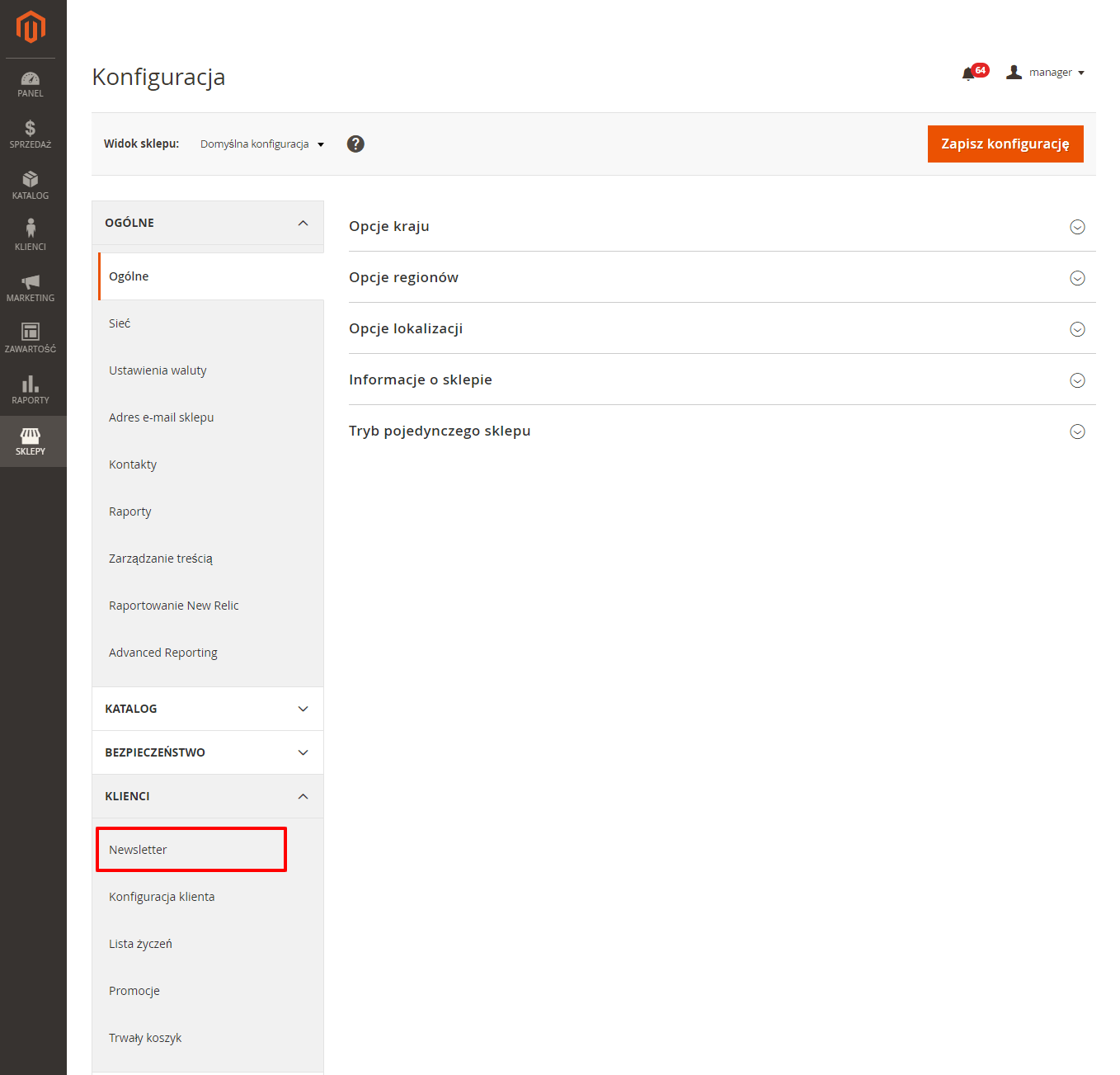
Task: Open Konfiguracja klienta settings
Action: pos(211,897)
